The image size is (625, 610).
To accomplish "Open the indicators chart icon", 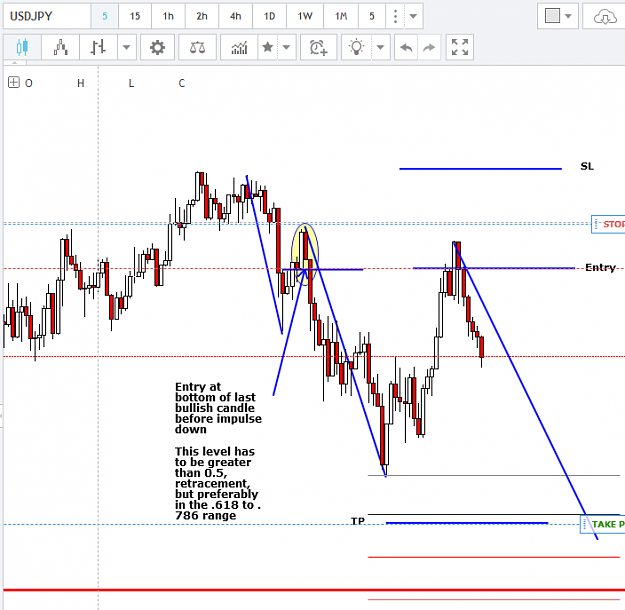I will 239,47.
